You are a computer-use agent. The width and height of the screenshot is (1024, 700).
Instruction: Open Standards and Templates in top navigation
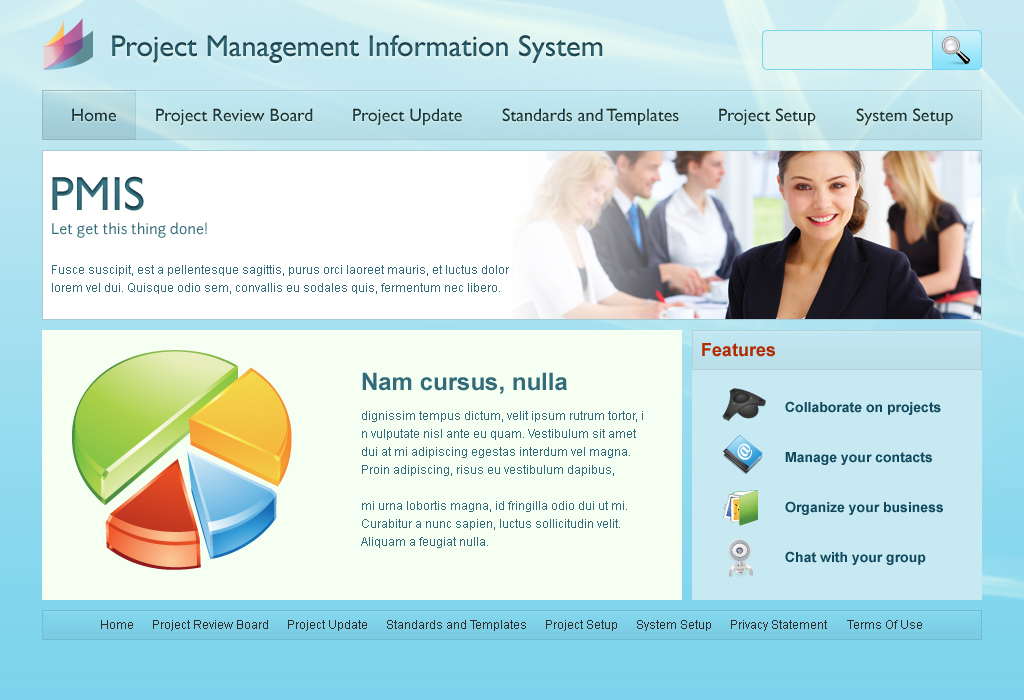tap(590, 115)
